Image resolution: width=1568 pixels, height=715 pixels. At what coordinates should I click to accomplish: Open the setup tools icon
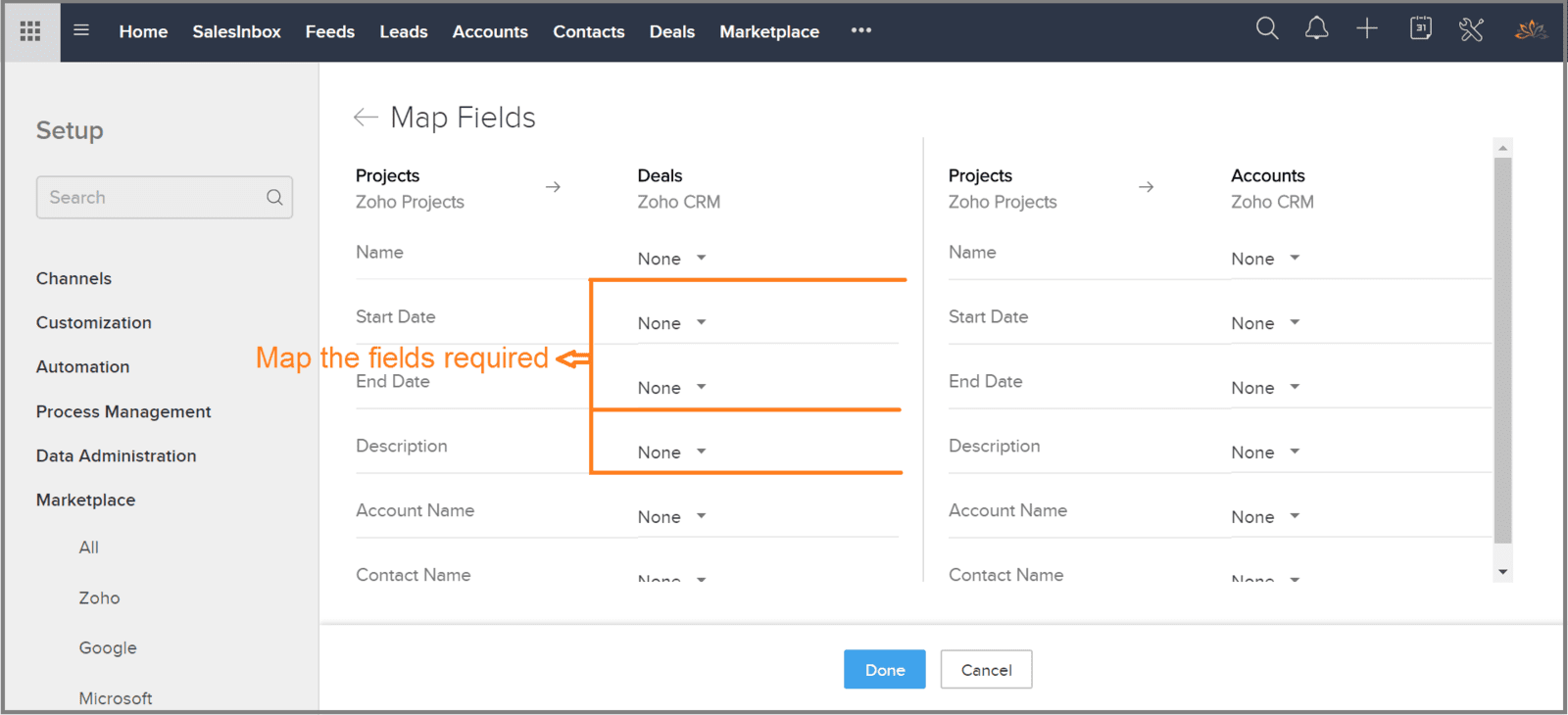pos(1471,29)
